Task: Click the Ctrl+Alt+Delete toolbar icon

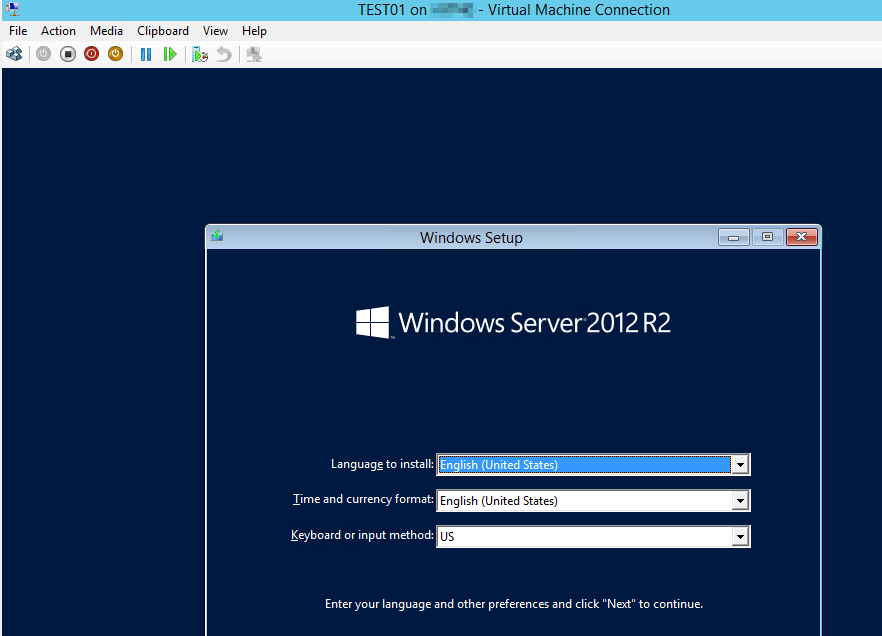Action: [x=14, y=54]
